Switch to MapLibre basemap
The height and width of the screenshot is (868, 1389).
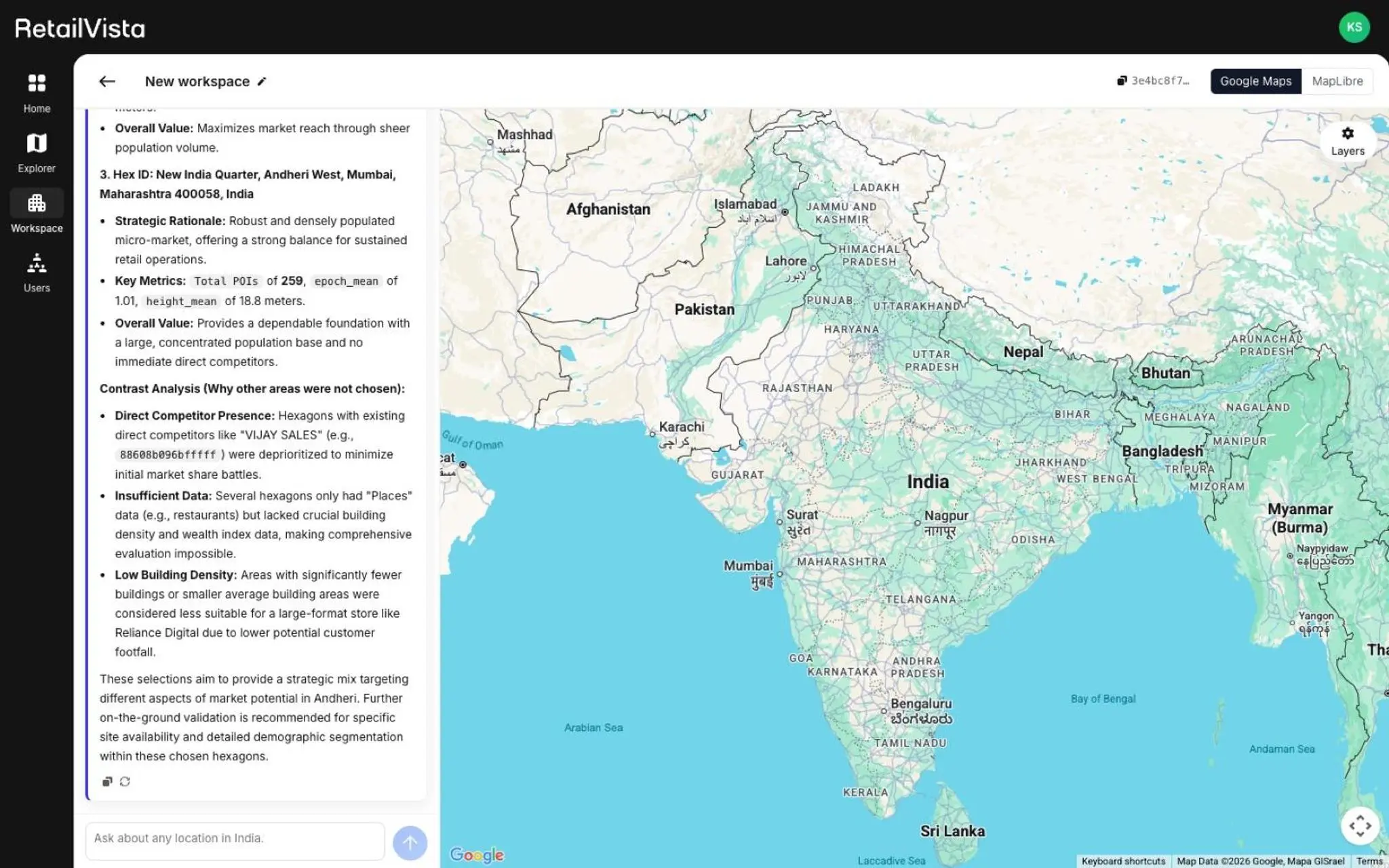(x=1337, y=81)
